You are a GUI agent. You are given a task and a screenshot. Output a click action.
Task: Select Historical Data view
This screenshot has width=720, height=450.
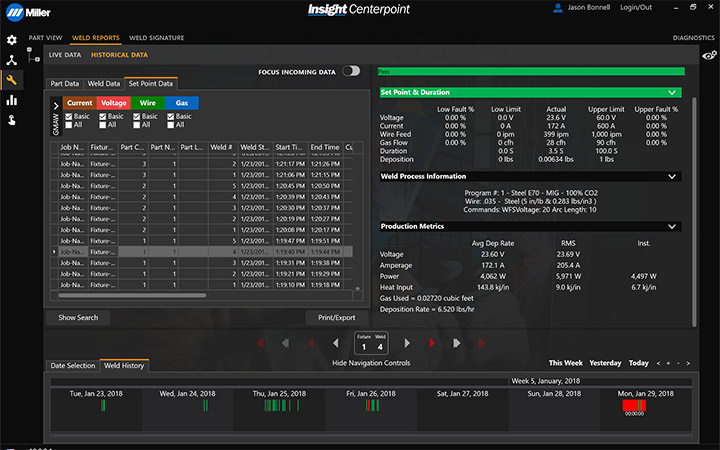pyautogui.click(x=119, y=55)
